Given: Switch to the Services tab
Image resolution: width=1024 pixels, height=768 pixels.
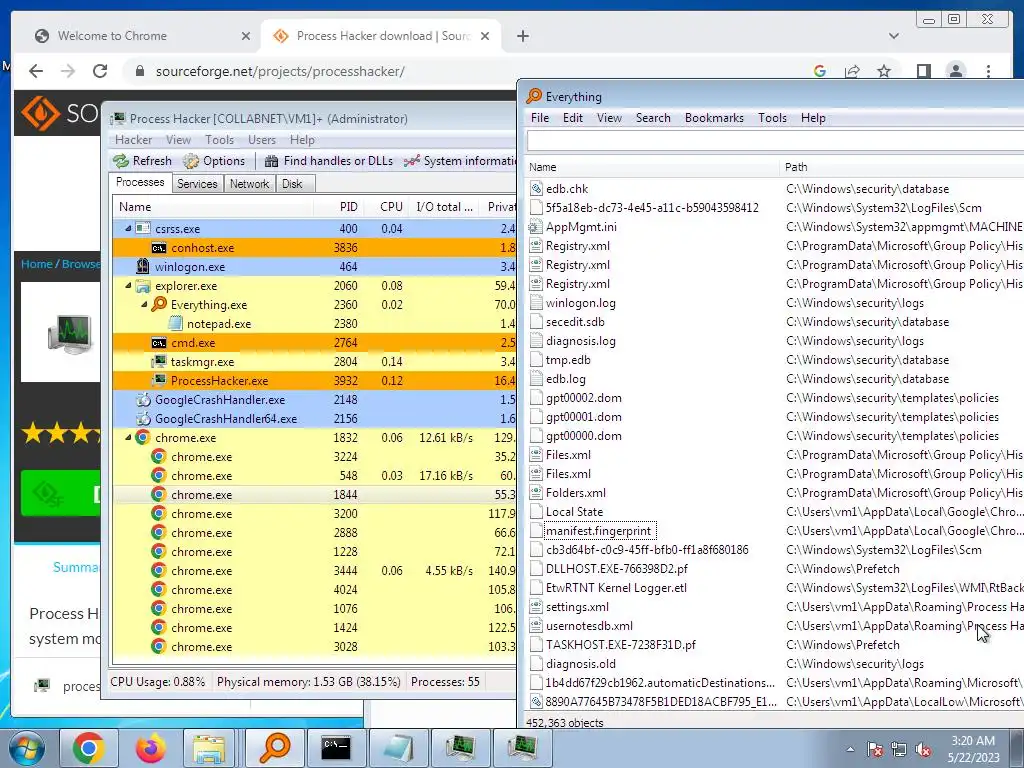Looking at the screenshot, I should [197, 184].
